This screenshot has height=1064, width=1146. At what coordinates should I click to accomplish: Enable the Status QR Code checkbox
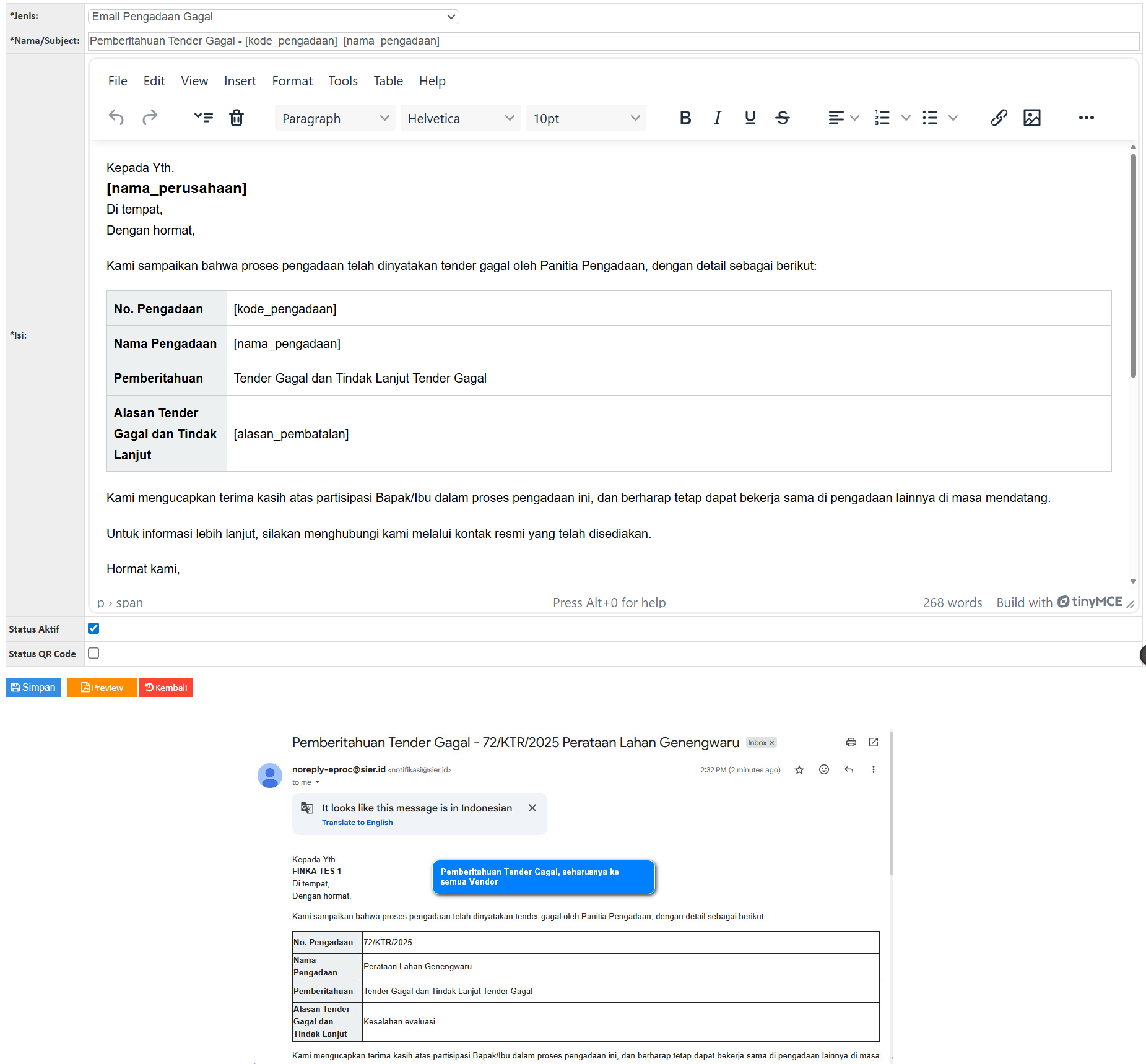point(93,653)
